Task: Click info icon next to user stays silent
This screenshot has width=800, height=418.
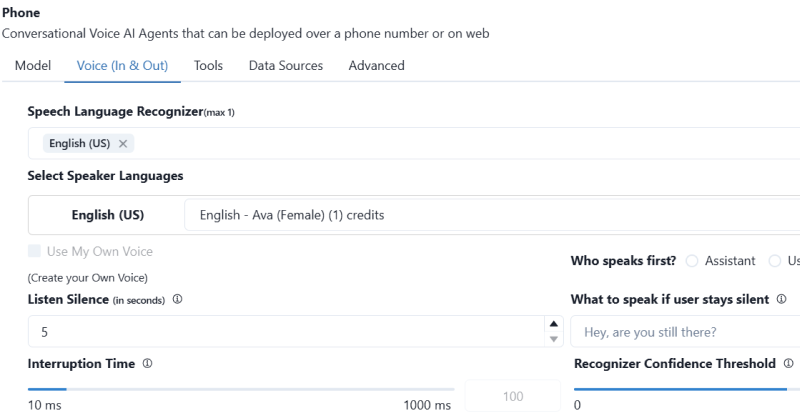Action: pos(781,299)
